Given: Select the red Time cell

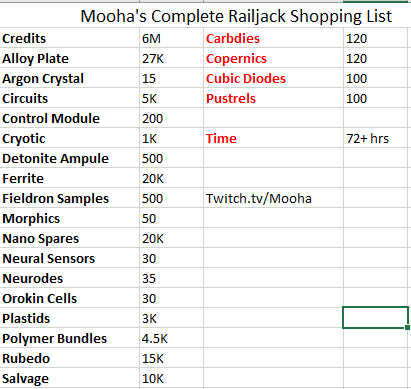Looking at the screenshot, I should click(273, 138).
